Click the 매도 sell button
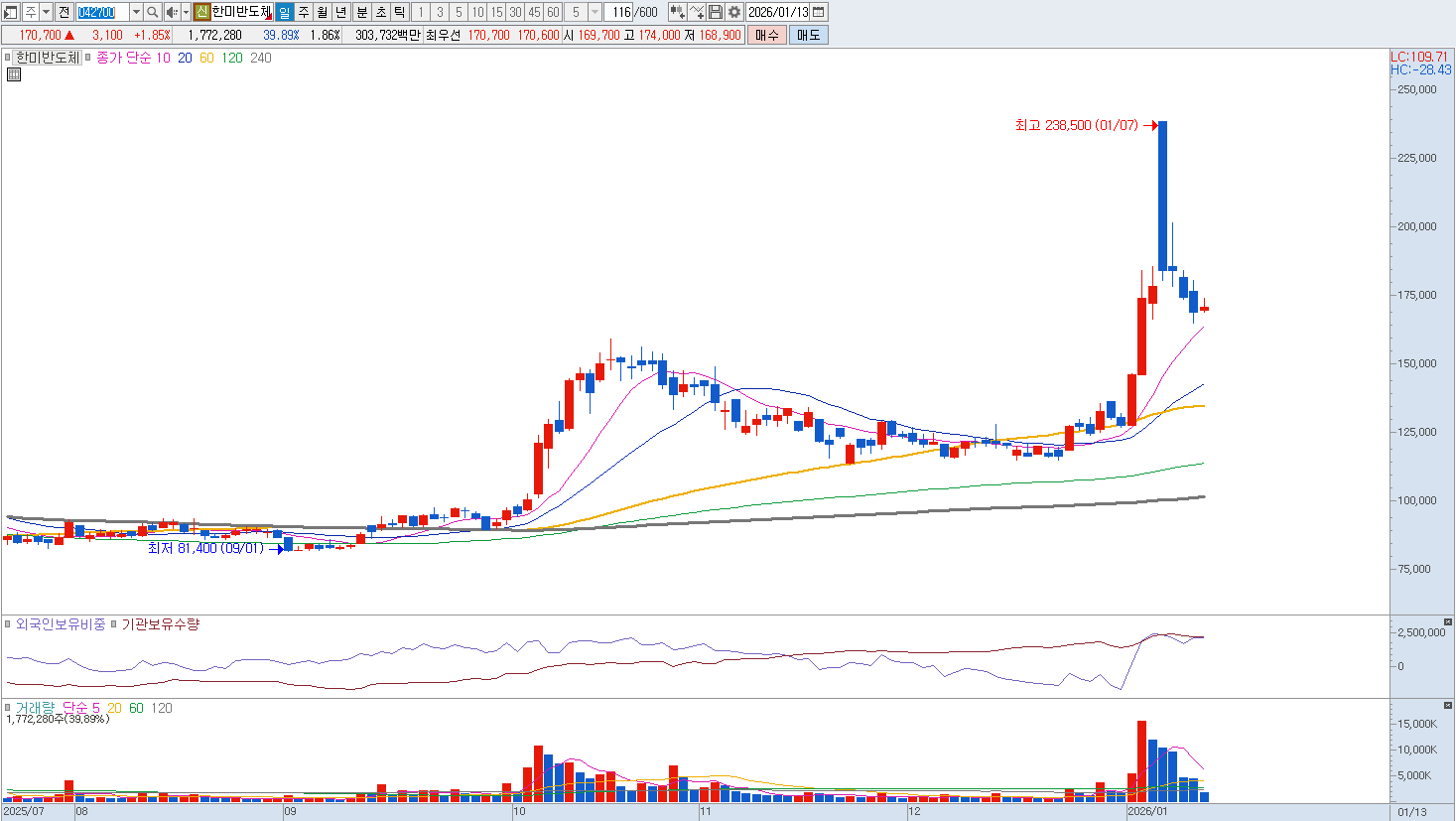The height and width of the screenshot is (821, 1456). (808, 35)
